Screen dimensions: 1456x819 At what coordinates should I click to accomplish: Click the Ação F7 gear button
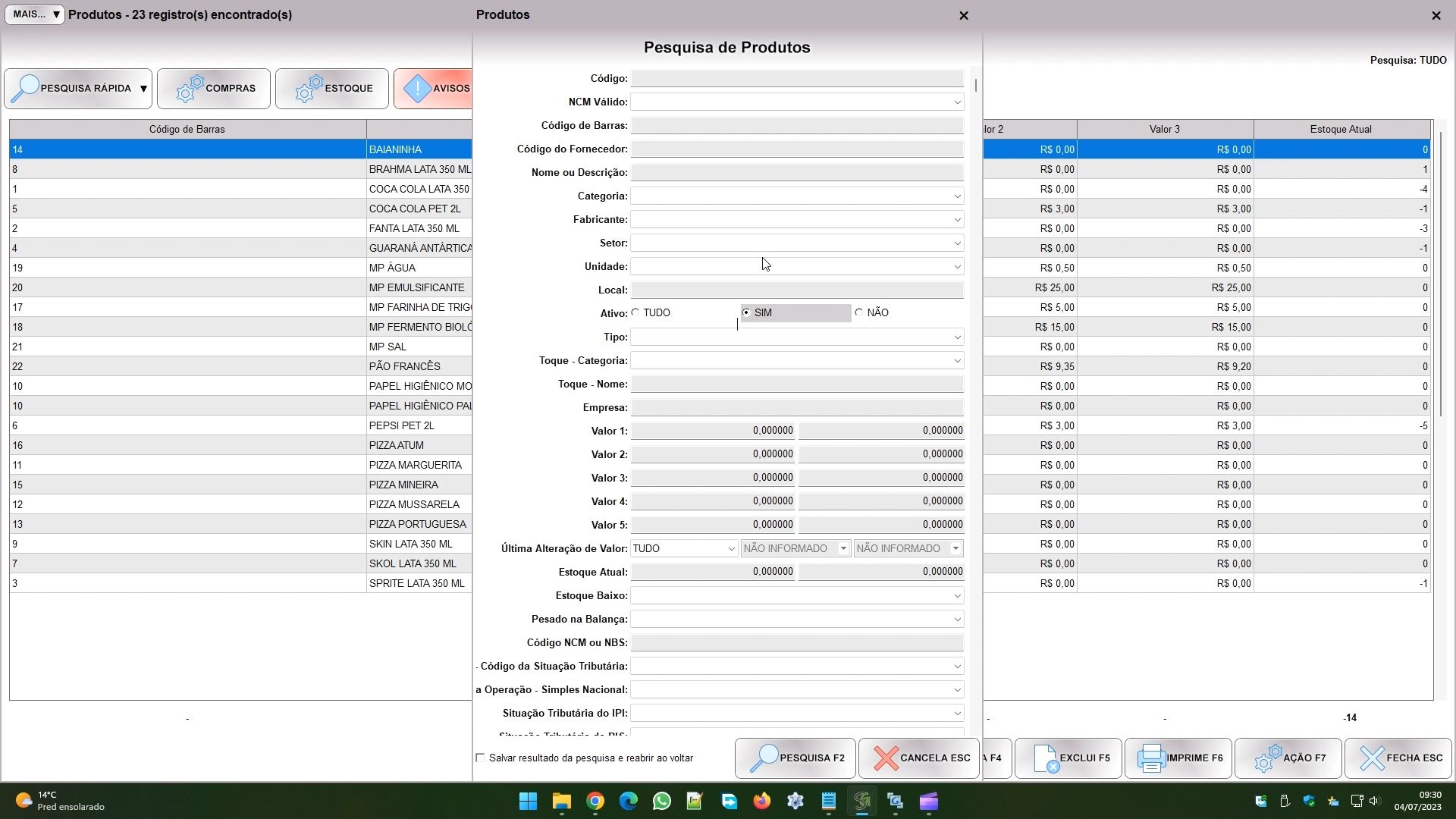click(1288, 758)
